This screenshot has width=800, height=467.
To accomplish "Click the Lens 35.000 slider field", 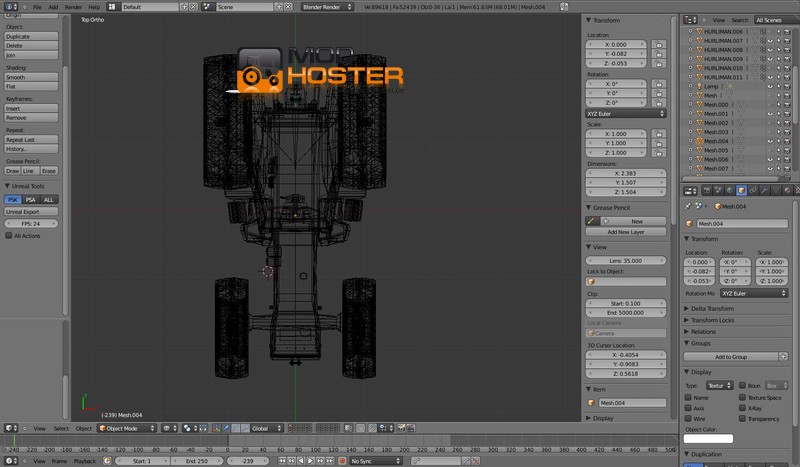I will (x=626, y=260).
